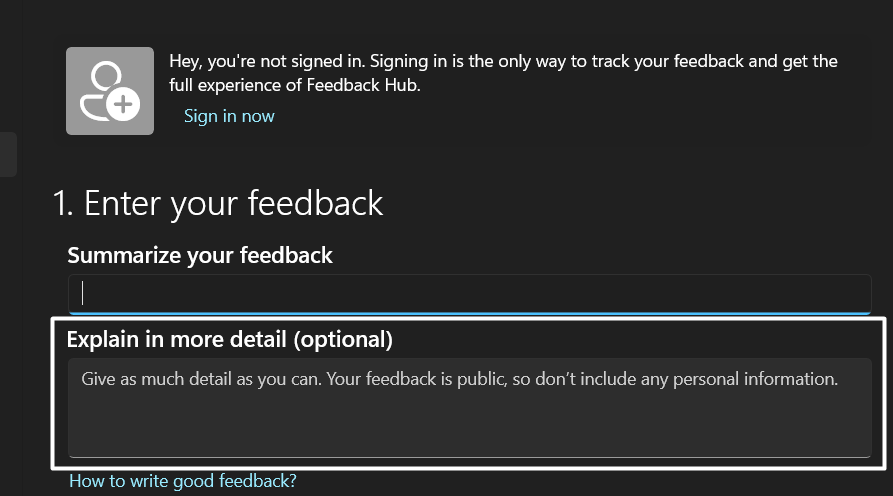Viewport: 893px width, 496px height.
Task: Click the gray avatar tile's top-left corner
Action: [x=71, y=52]
